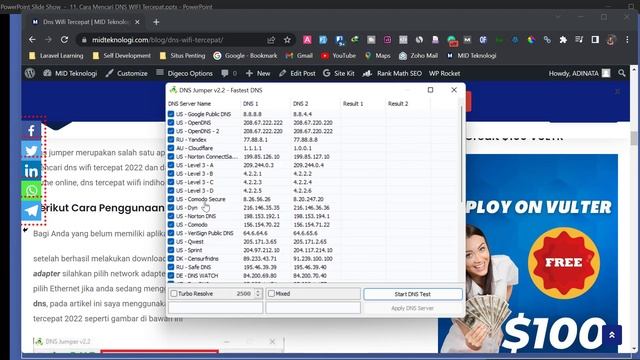Click Apply DNS Server button
This screenshot has height=360, width=640.
tap(413, 308)
